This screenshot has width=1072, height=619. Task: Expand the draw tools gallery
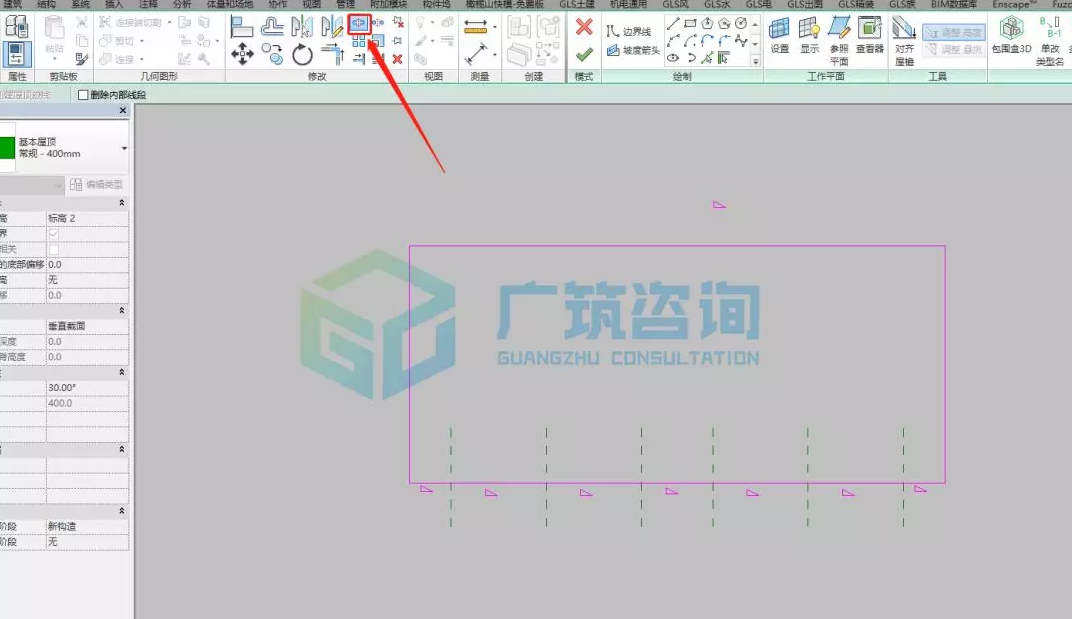(755, 62)
